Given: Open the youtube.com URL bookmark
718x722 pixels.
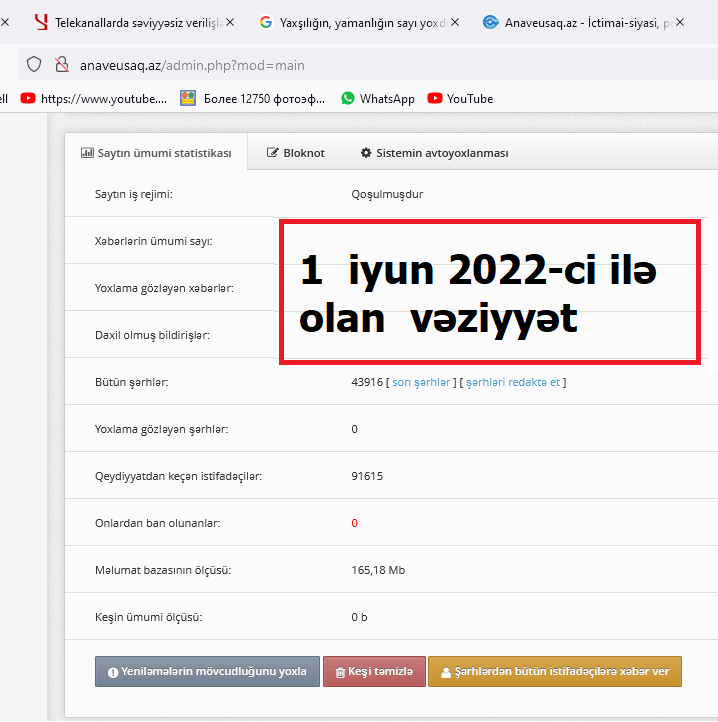Looking at the screenshot, I should [94, 98].
